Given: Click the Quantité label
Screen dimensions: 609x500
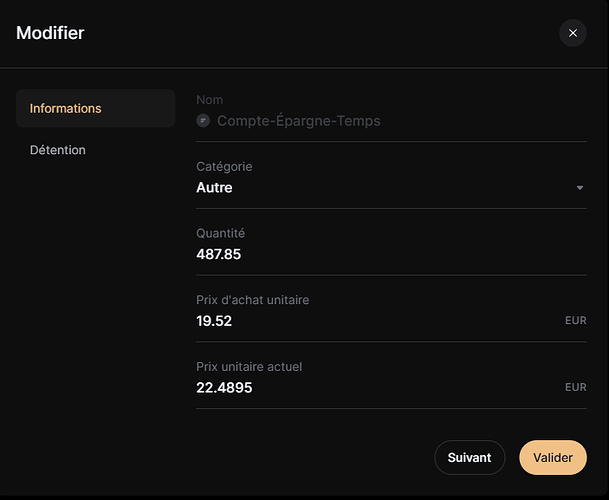Looking at the screenshot, I should coord(221,233).
